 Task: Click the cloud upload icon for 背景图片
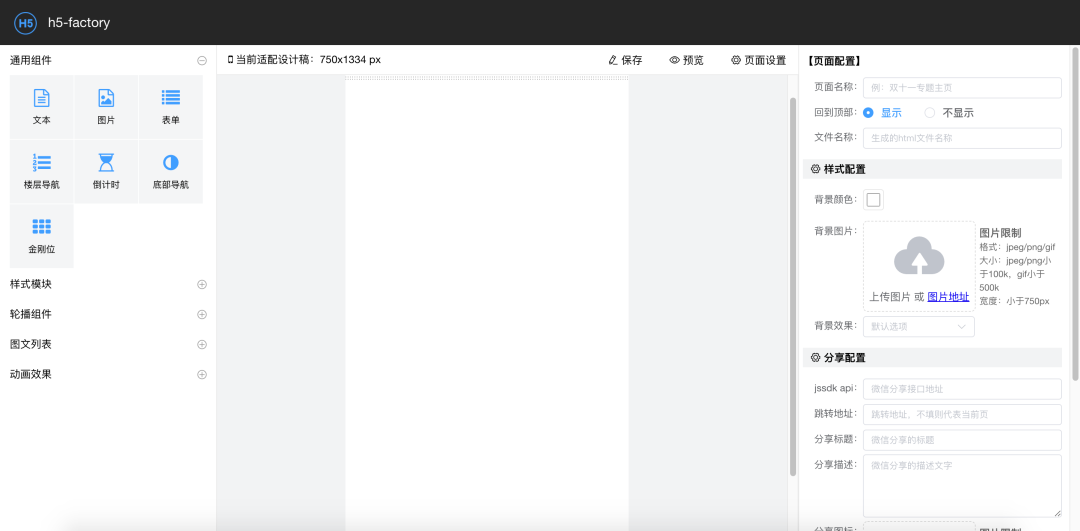(919, 256)
